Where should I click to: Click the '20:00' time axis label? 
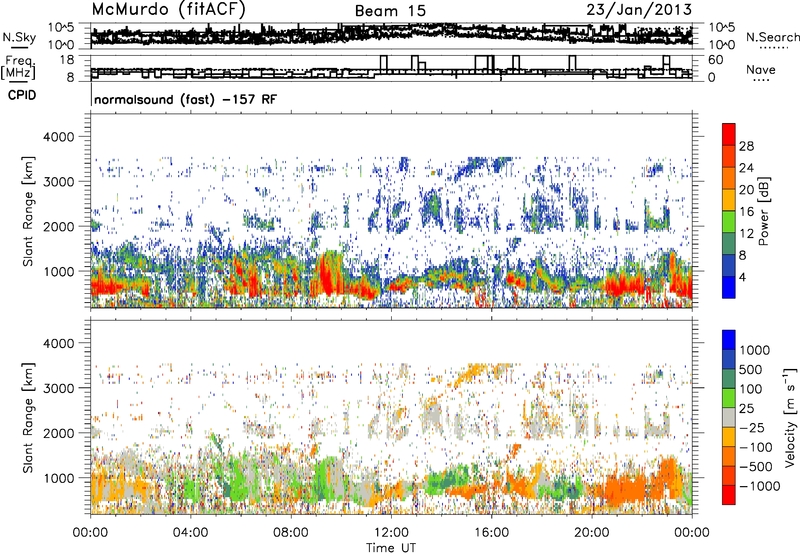592,533
